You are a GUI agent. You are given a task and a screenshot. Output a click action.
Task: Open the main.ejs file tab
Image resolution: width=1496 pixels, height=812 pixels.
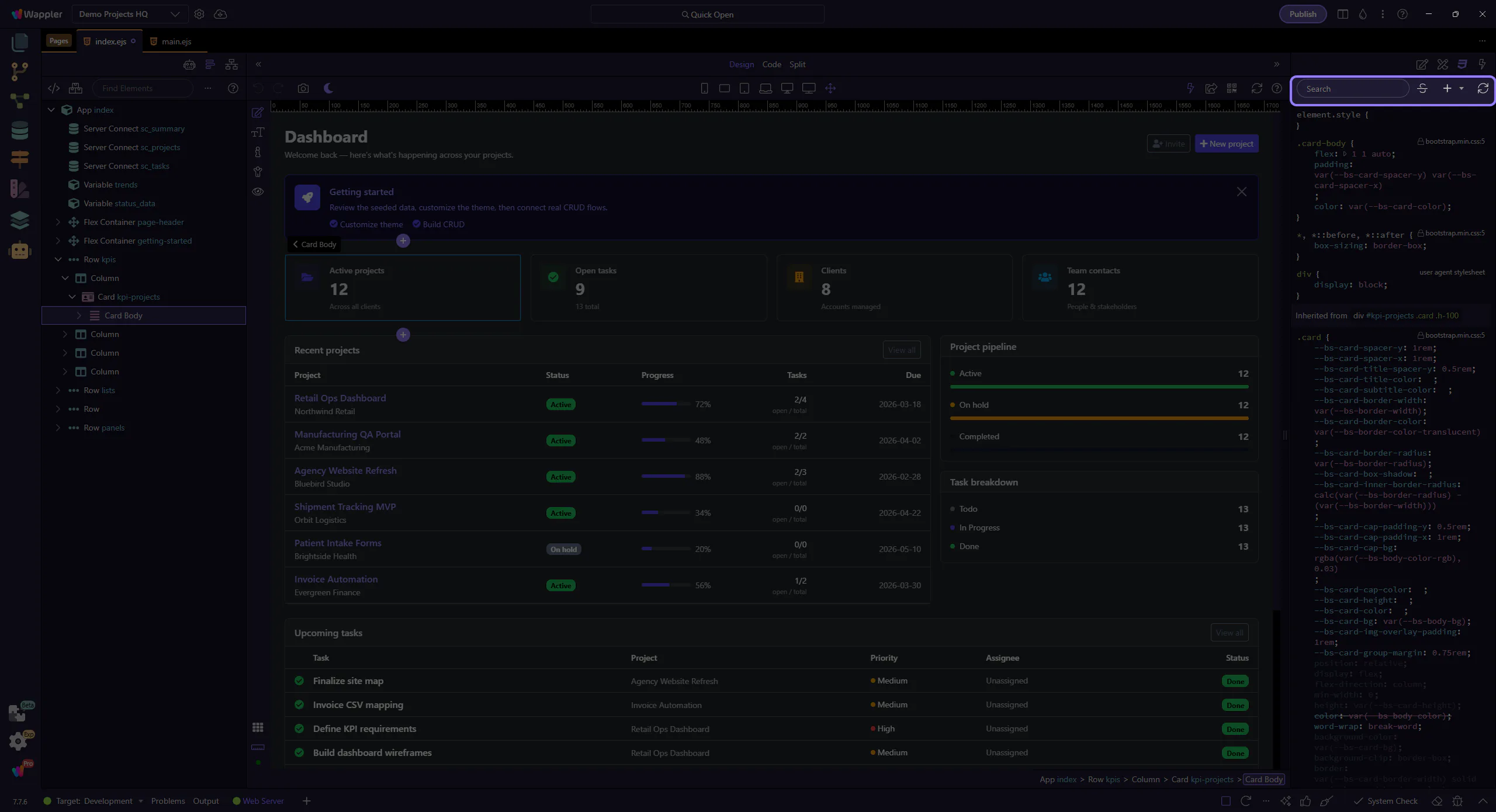pos(176,41)
